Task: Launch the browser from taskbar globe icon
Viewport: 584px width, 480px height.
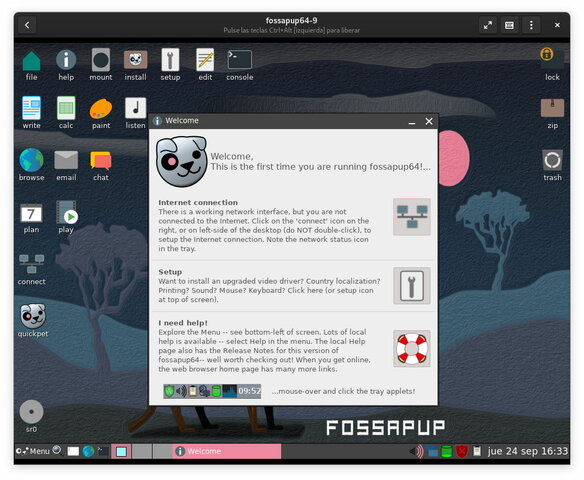Action: point(88,451)
